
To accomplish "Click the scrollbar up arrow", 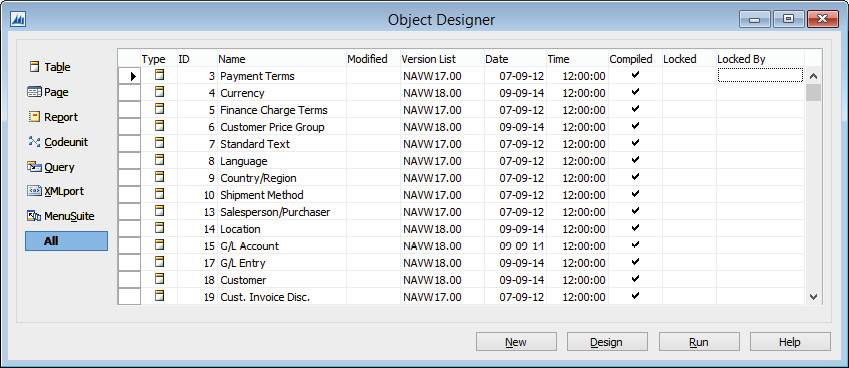I will tap(813, 76).
